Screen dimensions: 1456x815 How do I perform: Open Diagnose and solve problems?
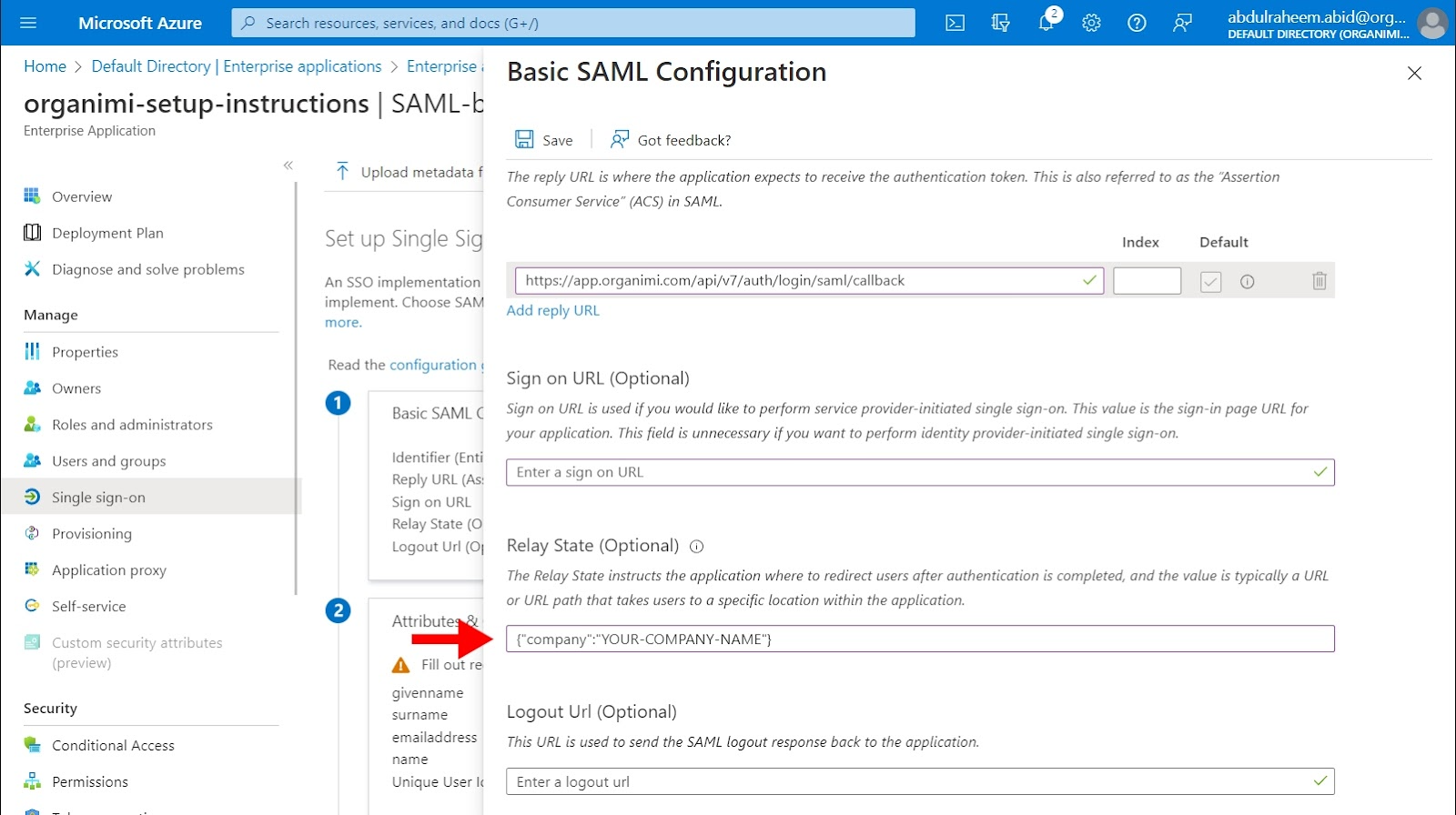pos(148,269)
